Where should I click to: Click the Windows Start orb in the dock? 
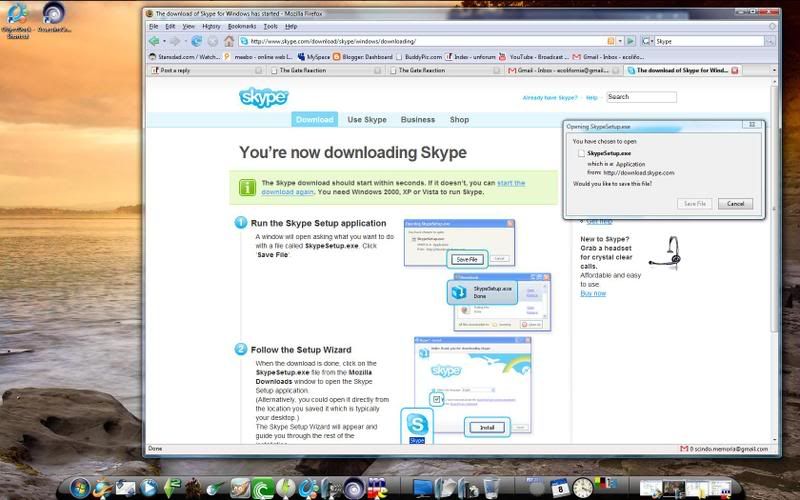click(x=80, y=488)
